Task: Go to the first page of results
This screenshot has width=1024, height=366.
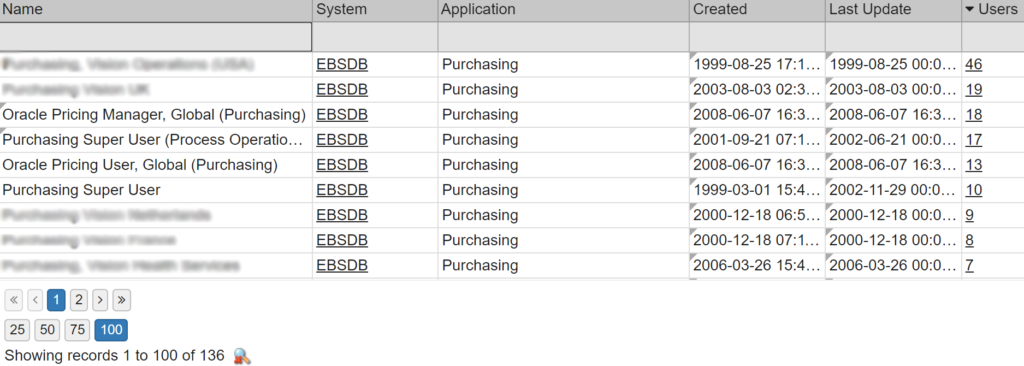Action: [14, 300]
